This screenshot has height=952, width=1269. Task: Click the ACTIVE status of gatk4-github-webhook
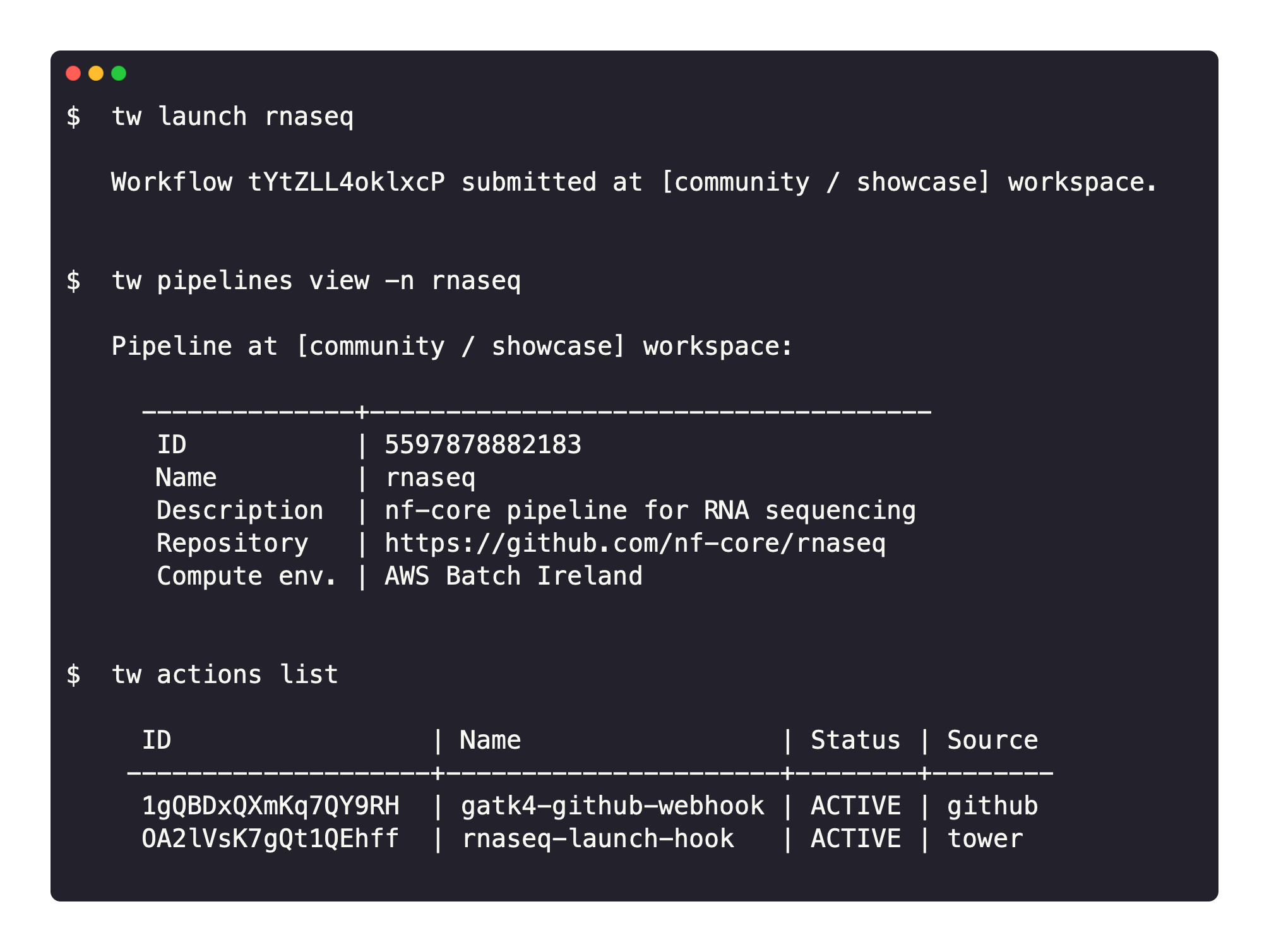855,806
